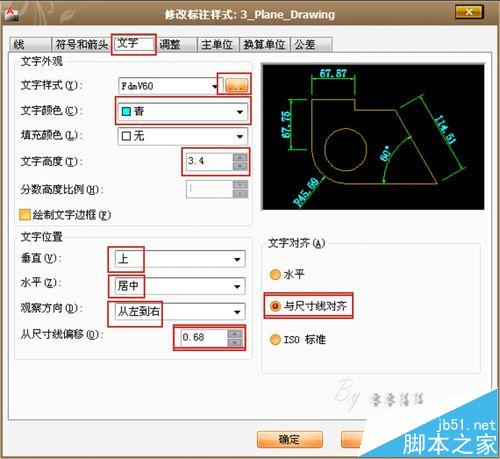Click the text style browse (...) button
The width and height of the screenshot is (500, 459).
pyautogui.click(x=237, y=85)
